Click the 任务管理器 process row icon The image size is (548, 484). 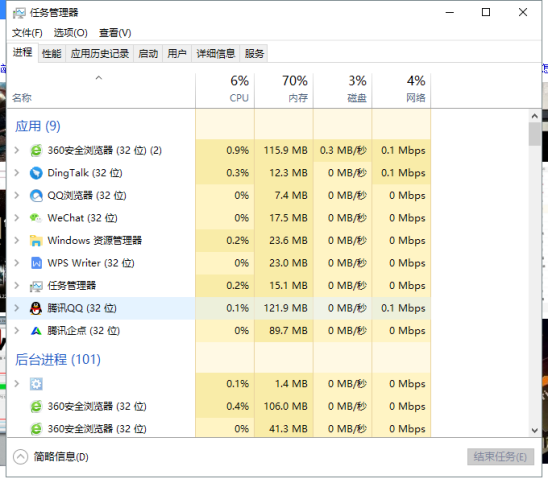[x=36, y=286]
